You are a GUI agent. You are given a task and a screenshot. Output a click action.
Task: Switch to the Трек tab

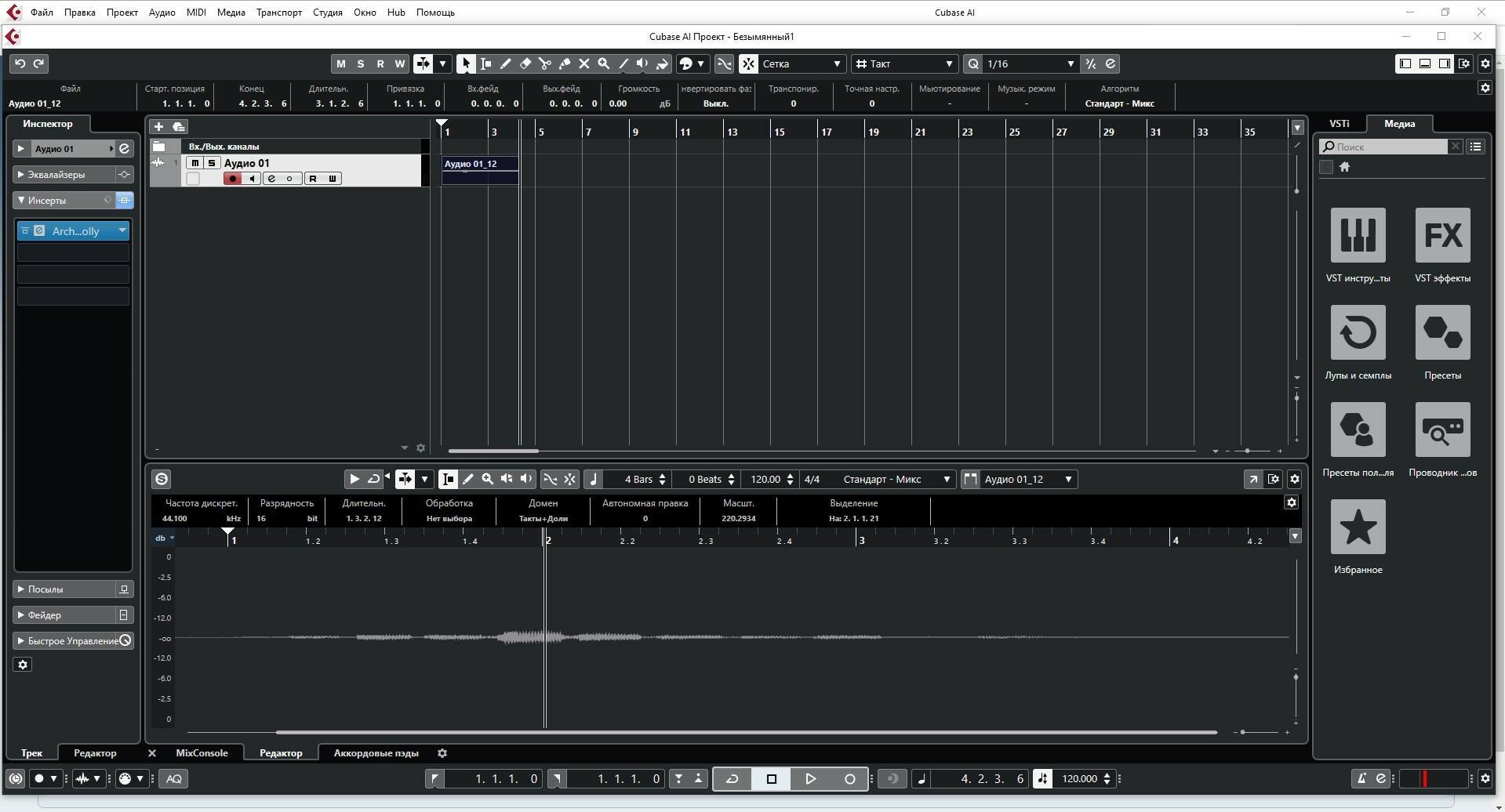click(31, 752)
